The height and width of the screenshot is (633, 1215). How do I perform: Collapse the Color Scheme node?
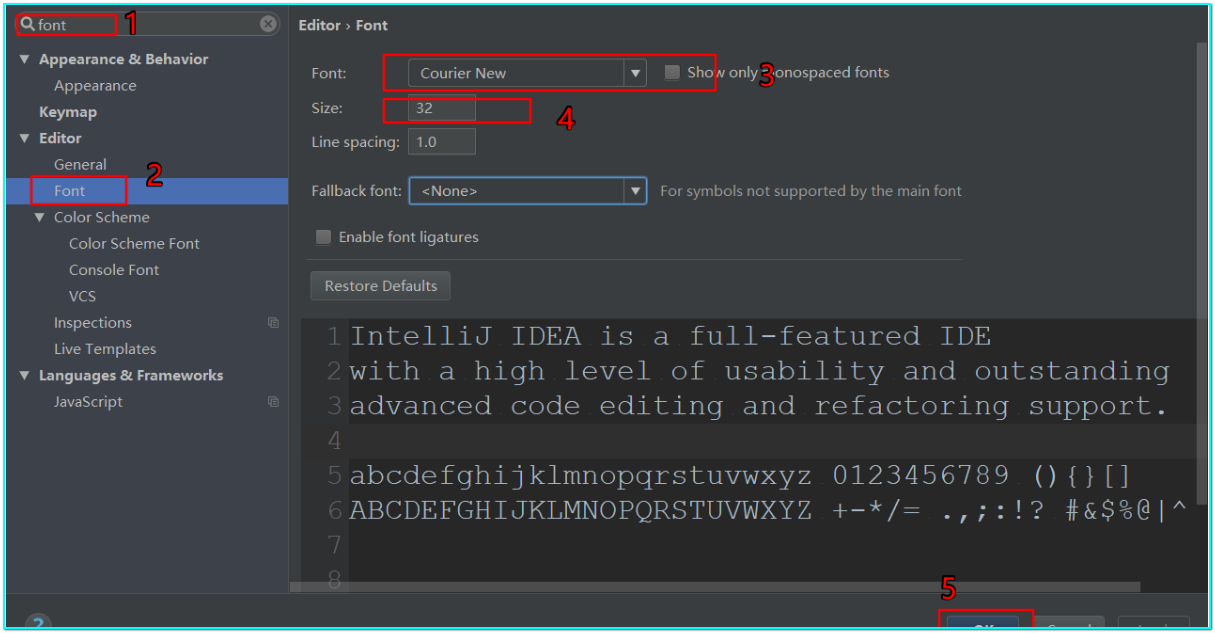(x=40, y=217)
